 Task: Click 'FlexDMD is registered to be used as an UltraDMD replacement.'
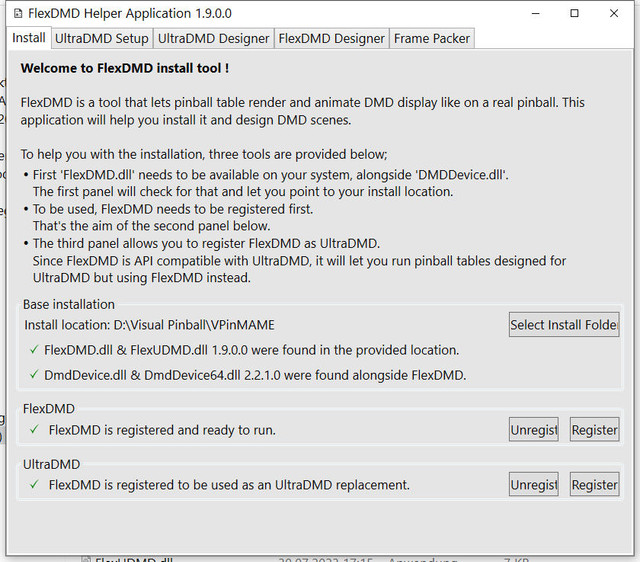229,485
